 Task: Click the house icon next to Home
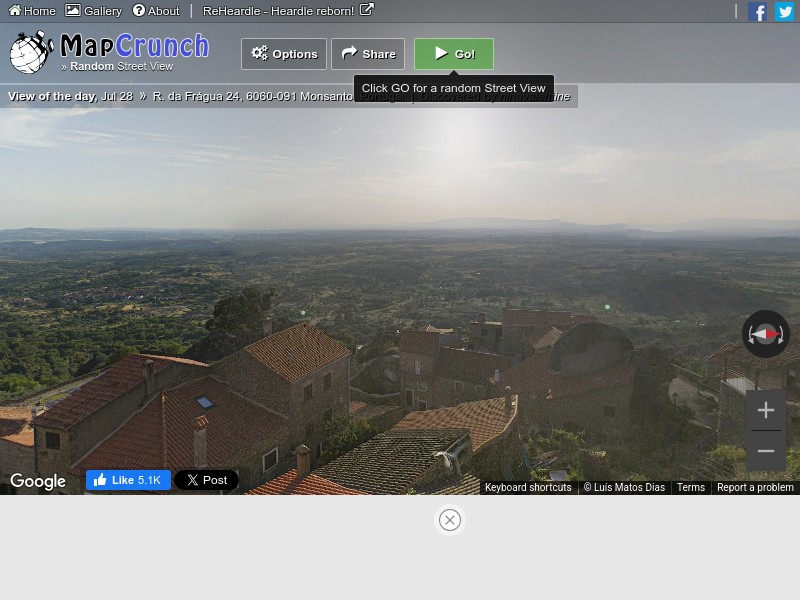pos(15,10)
